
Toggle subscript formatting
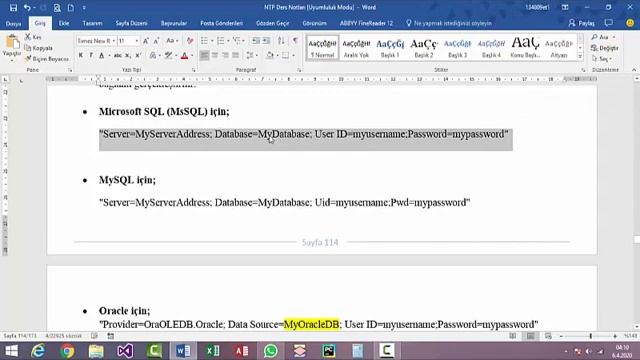point(128,55)
